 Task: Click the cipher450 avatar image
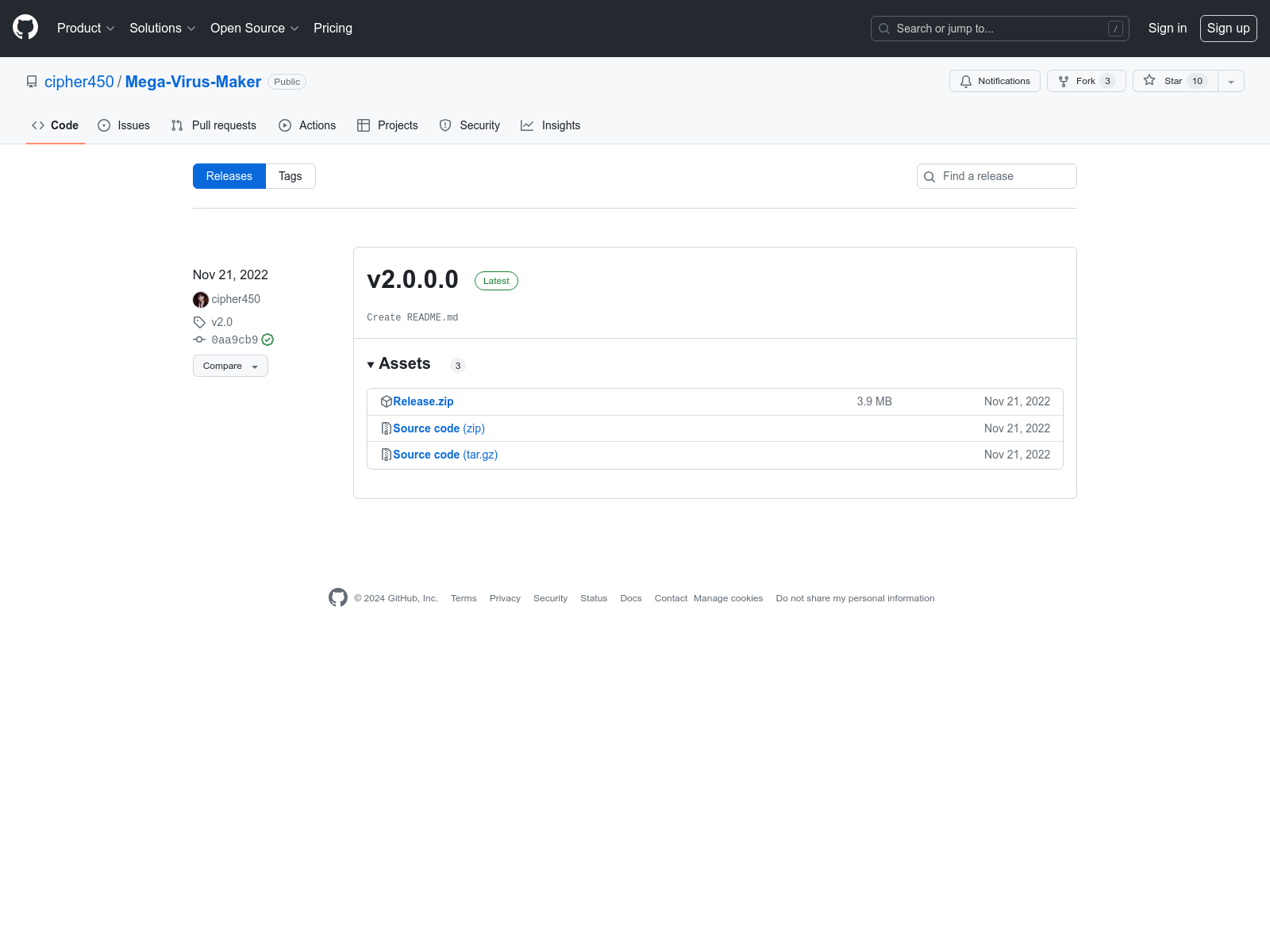click(x=201, y=299)
